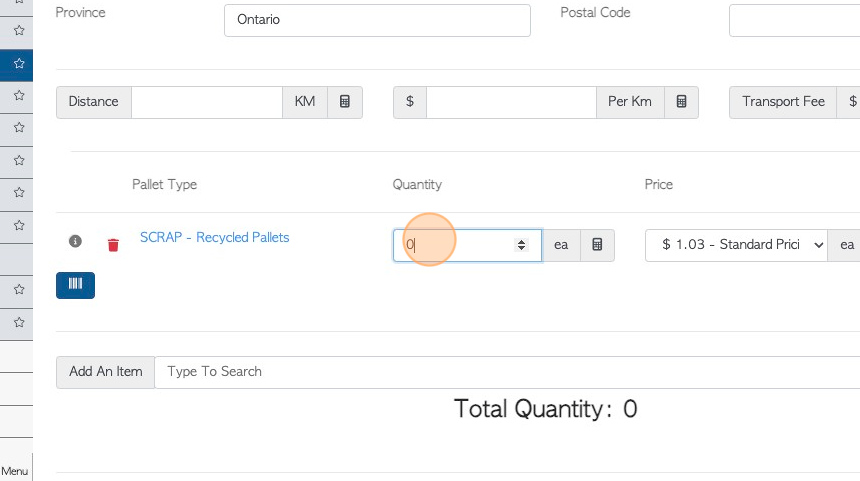Screen dimensions: 860x481
Task: Click the star icon below the highlighted one
Action: [x=19, y=96]
